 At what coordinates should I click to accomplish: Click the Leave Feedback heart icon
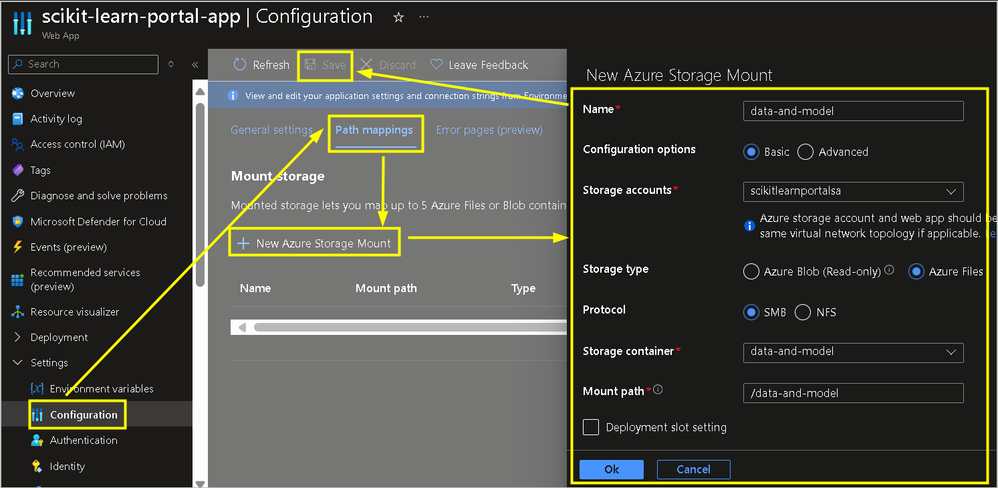click(436, 64)
